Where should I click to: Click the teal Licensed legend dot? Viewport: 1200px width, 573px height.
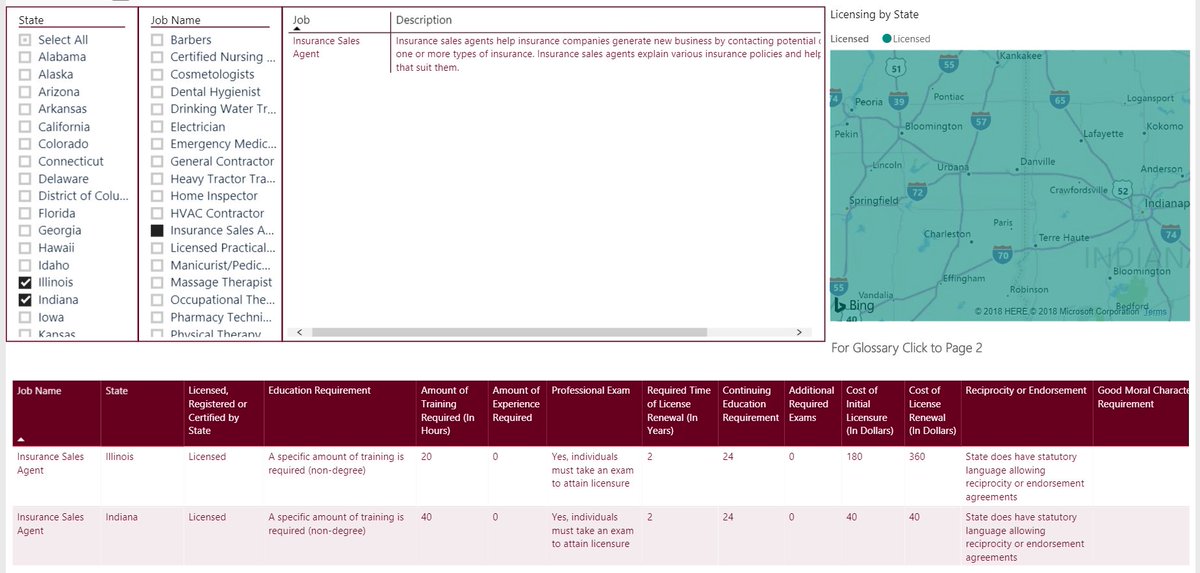pyautogui.click(x=886, y=39)
